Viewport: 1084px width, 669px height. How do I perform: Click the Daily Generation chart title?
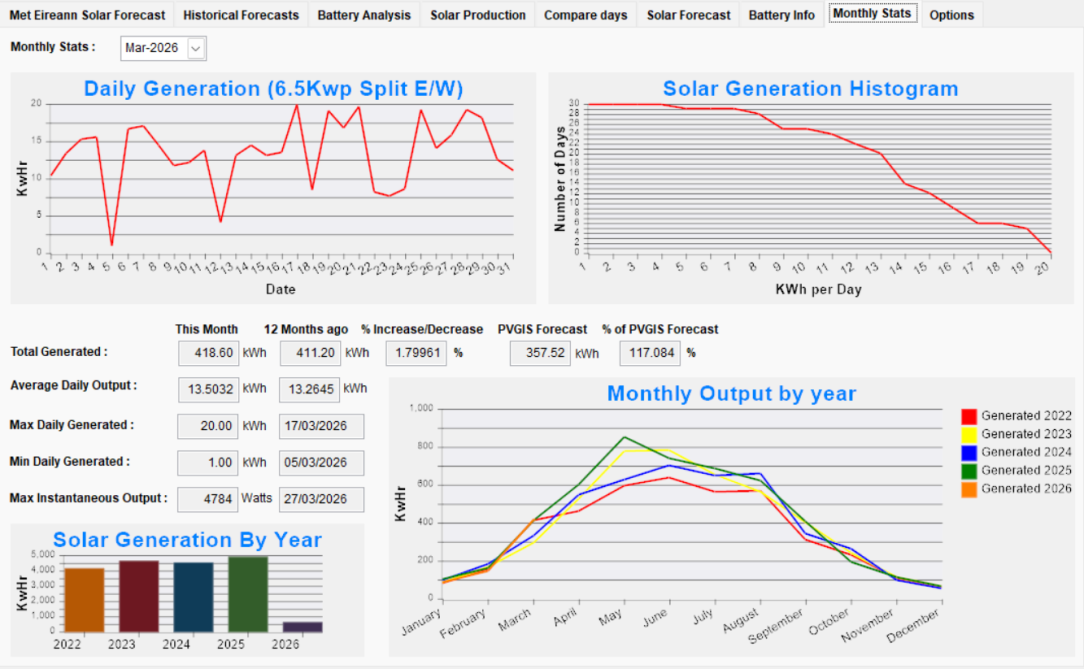tap(273, 88)
